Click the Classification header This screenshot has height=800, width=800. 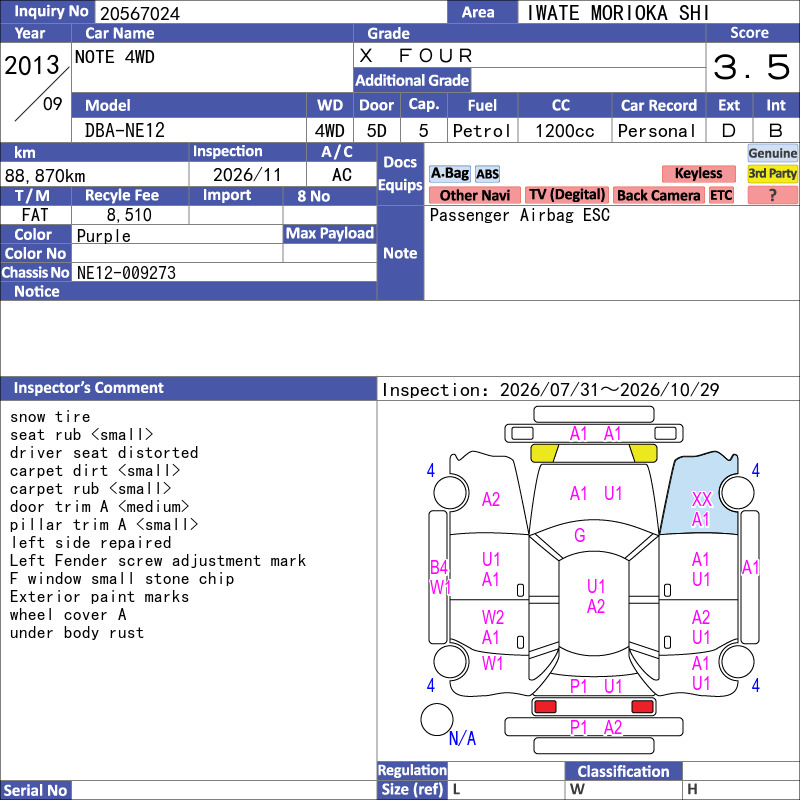[623, 771]
